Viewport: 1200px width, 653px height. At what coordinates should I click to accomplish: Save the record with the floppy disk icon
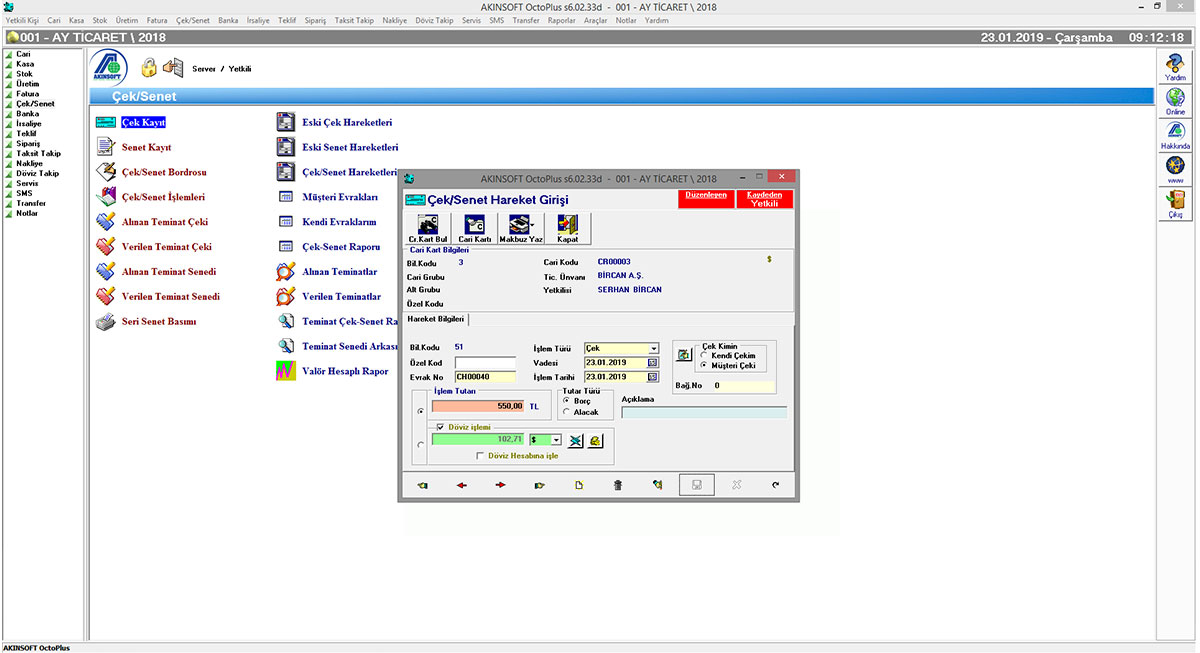coord(696,485)
